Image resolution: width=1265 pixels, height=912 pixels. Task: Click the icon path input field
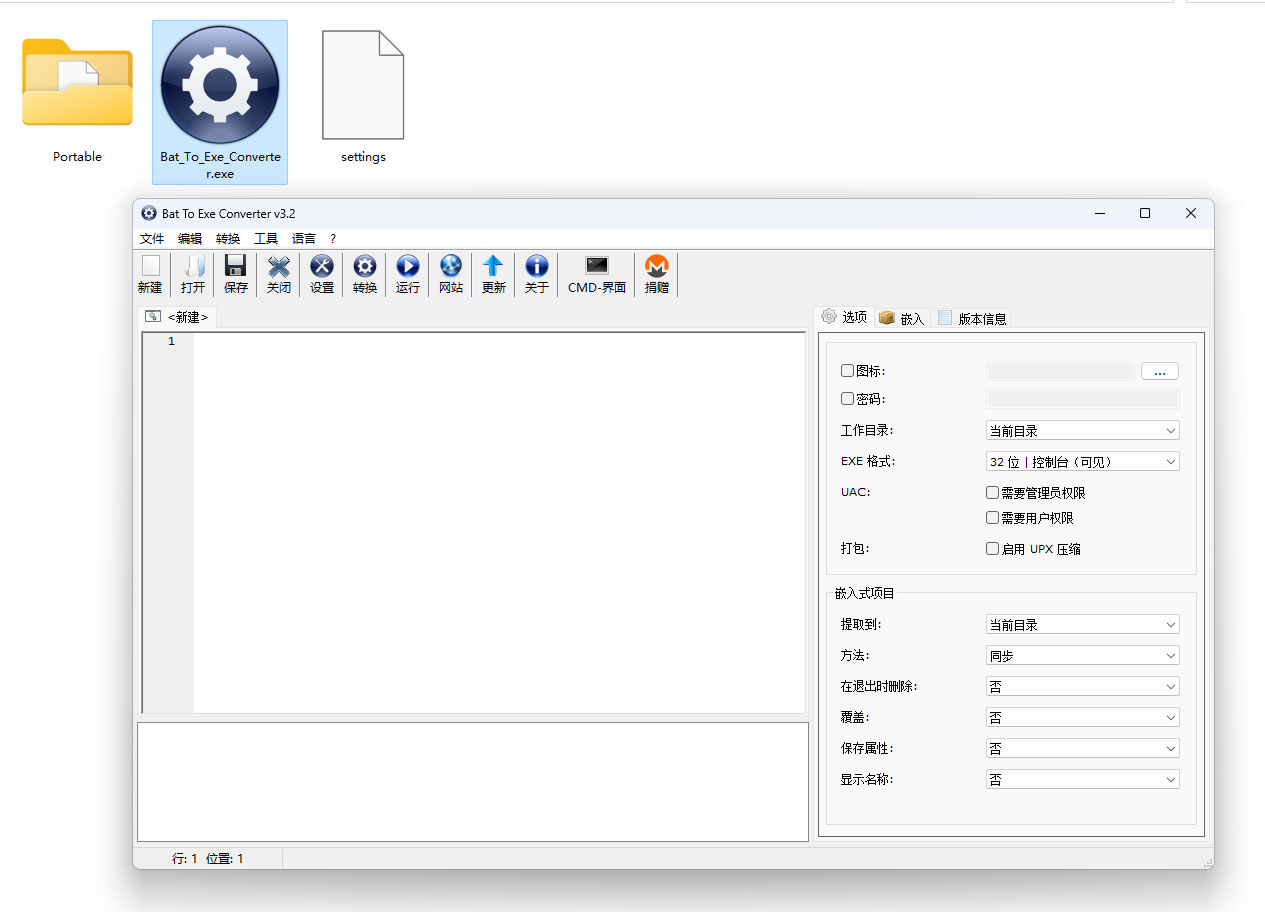[1060, 371]
